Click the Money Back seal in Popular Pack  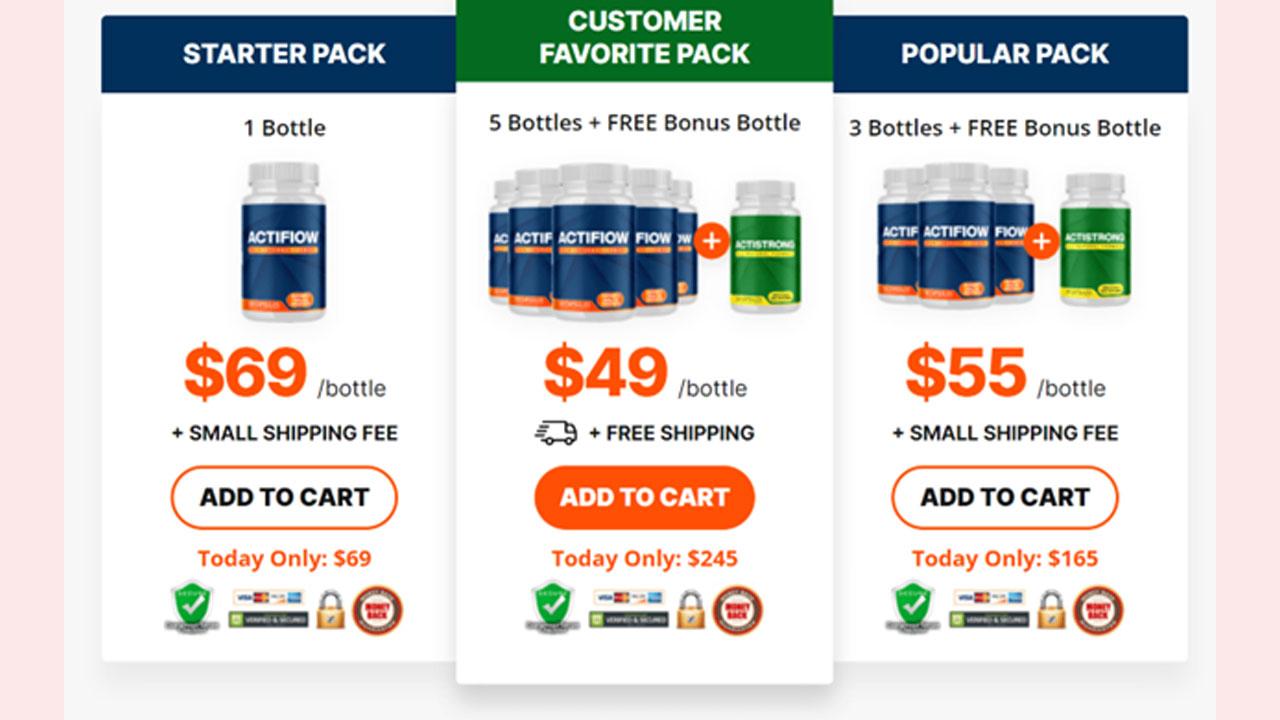[1098, 611]
